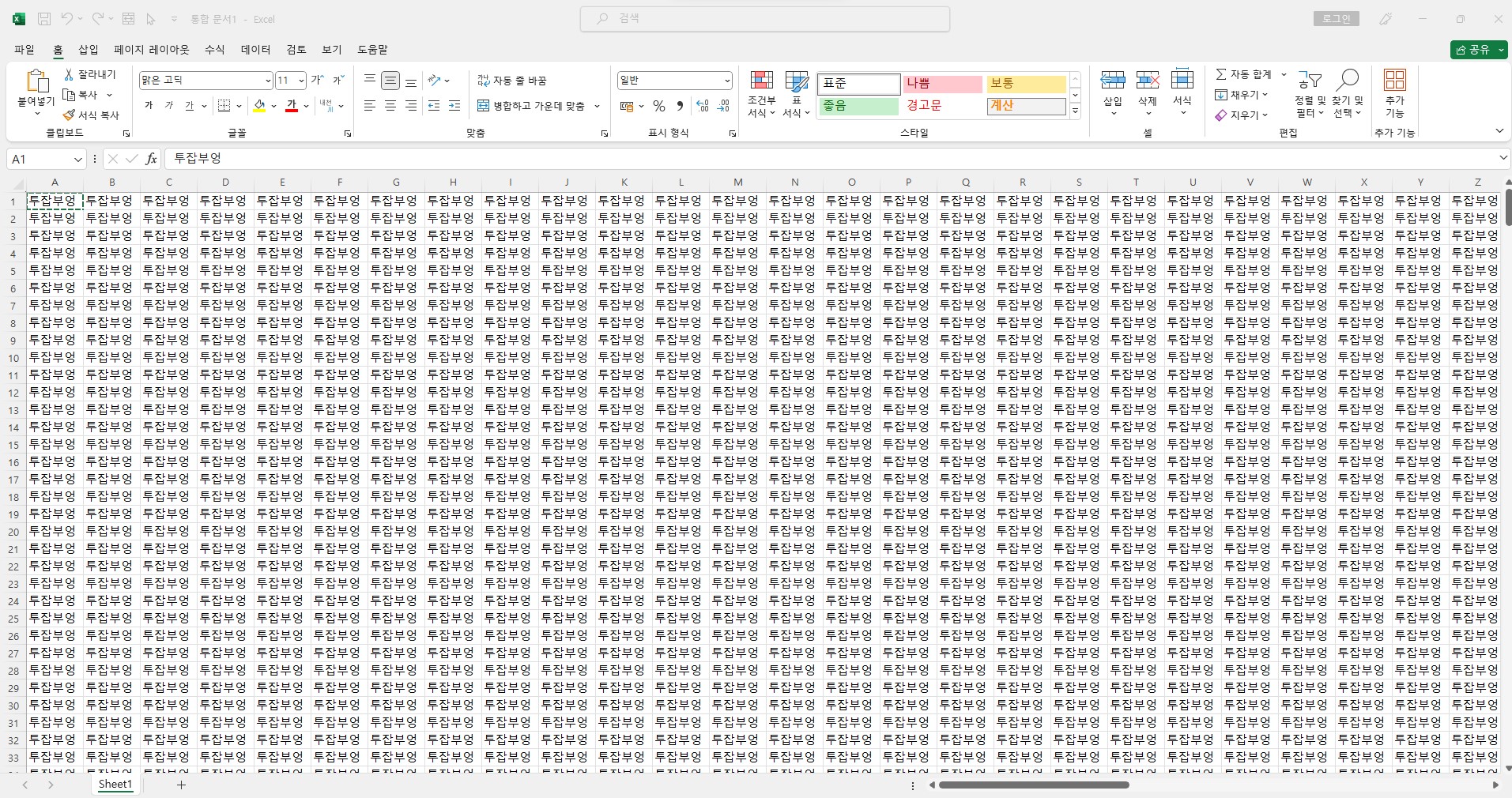Toggle italic formatting (기울임 가)
The width and height of the screenshot is (1512, 798).
pyautogui.click(x=168, y=106)
